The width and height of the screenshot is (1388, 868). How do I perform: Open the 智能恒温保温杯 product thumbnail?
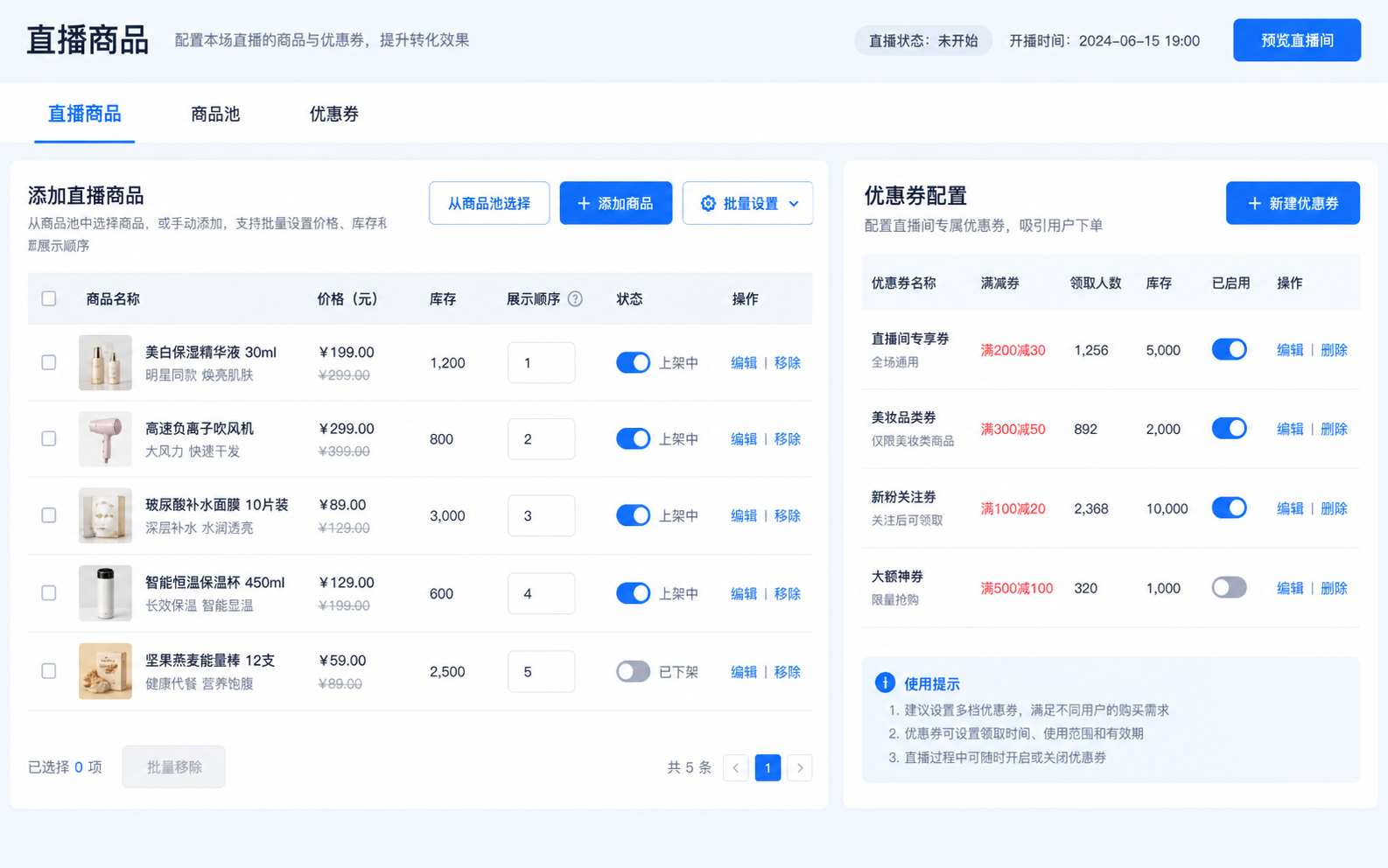pos(105,593)
